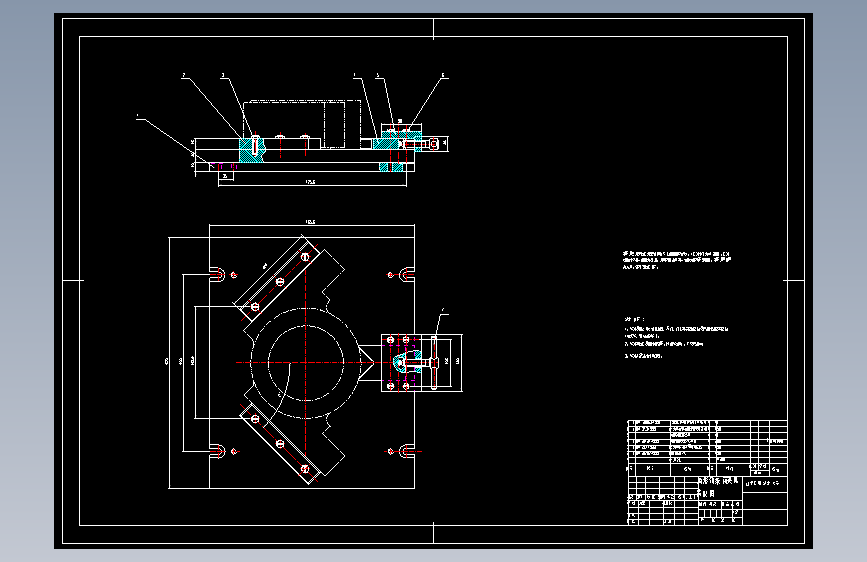Select the left cyan hatched section in side view
Screen dimensions: 867x562
click(x=251, y=150)
